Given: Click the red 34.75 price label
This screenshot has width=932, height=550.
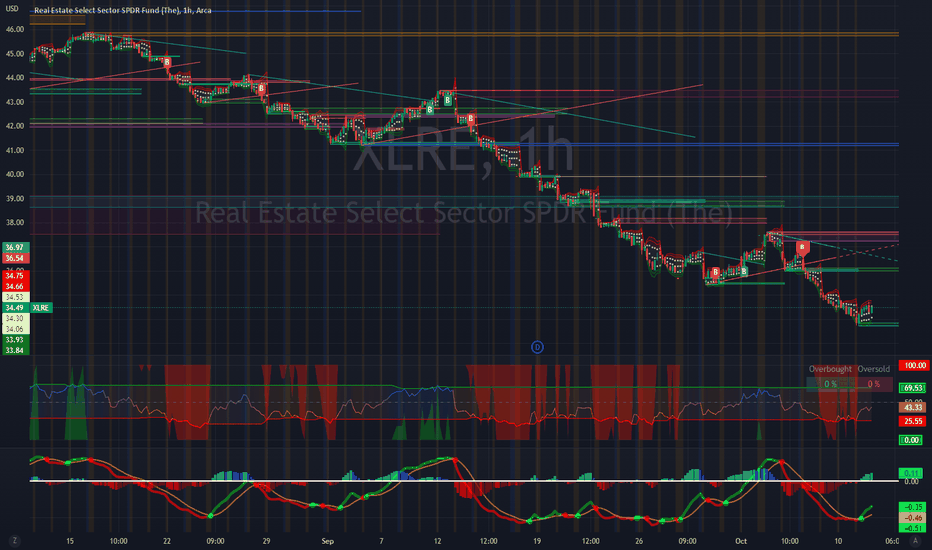Looking at the screenshot, I should click(x=15, y=276).
